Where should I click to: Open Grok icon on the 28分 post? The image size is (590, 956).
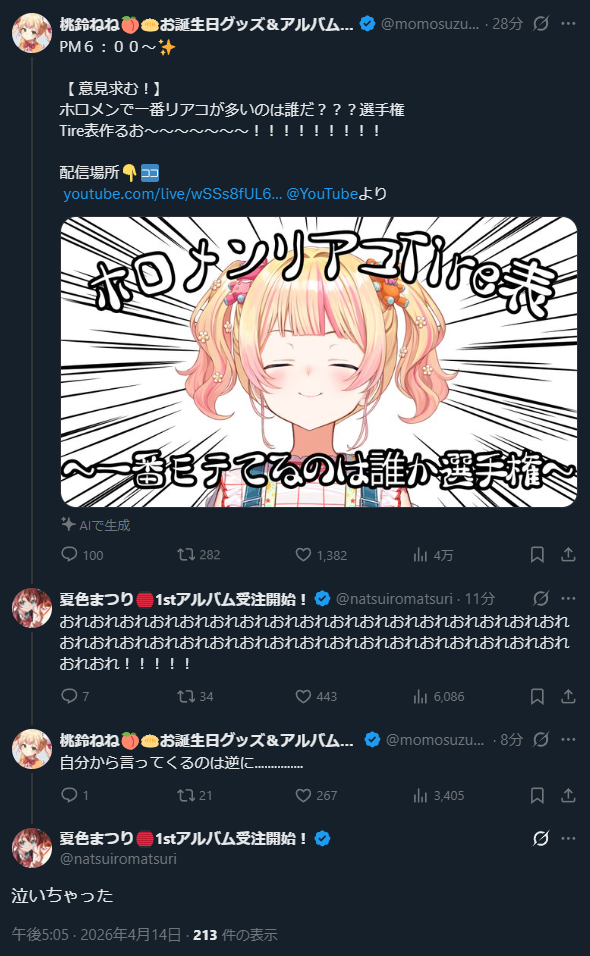tap(541, 24)
